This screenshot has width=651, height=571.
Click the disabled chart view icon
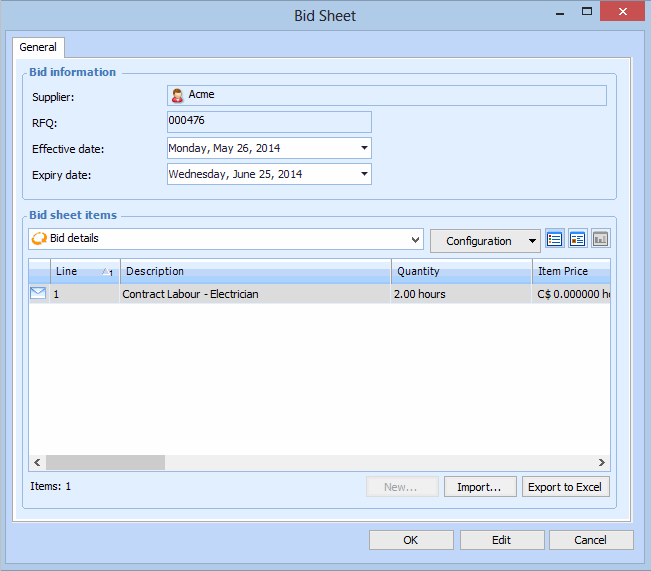(600, 239)
